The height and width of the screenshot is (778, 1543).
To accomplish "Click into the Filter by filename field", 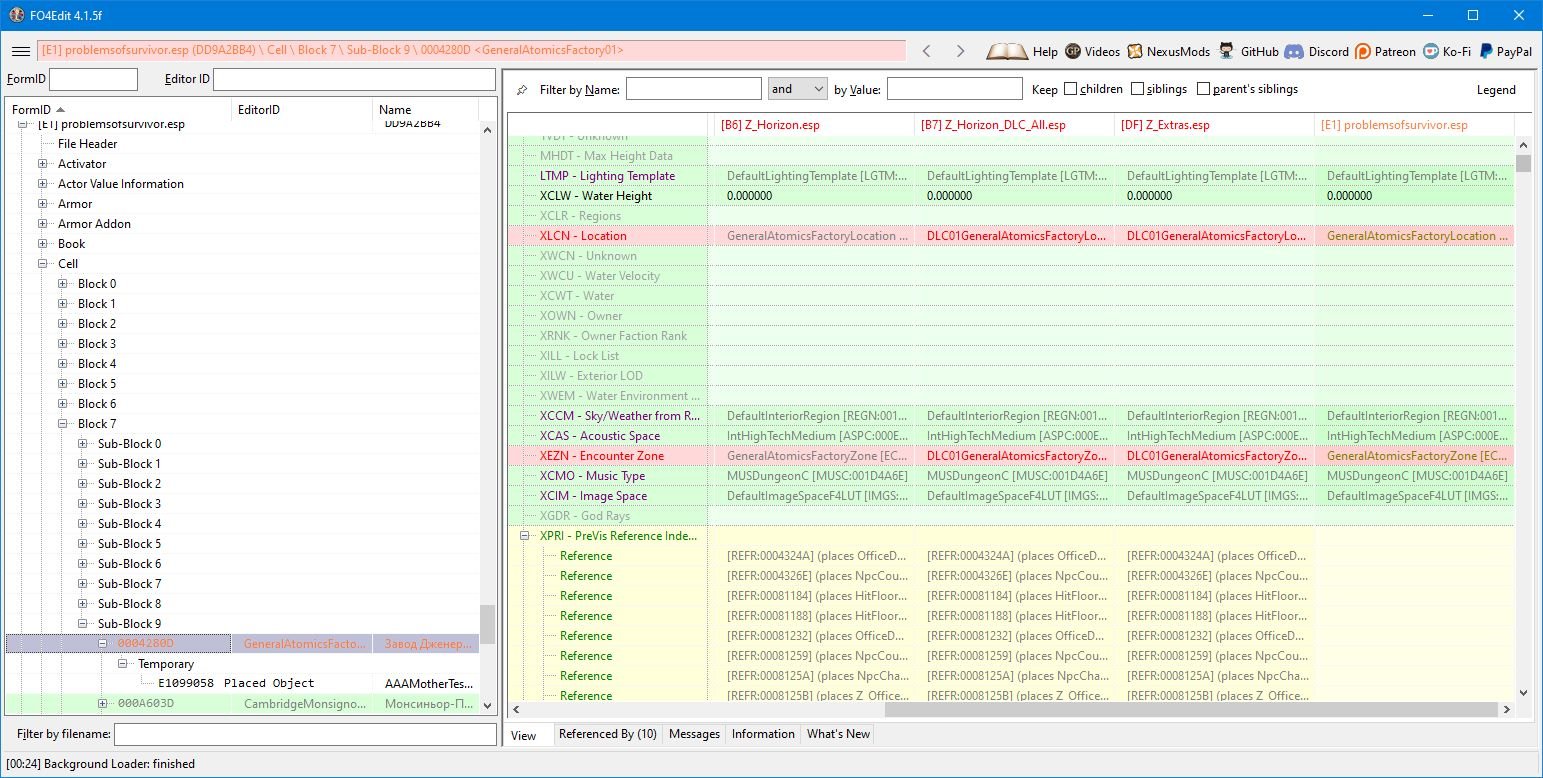I will tap(305, 735).
